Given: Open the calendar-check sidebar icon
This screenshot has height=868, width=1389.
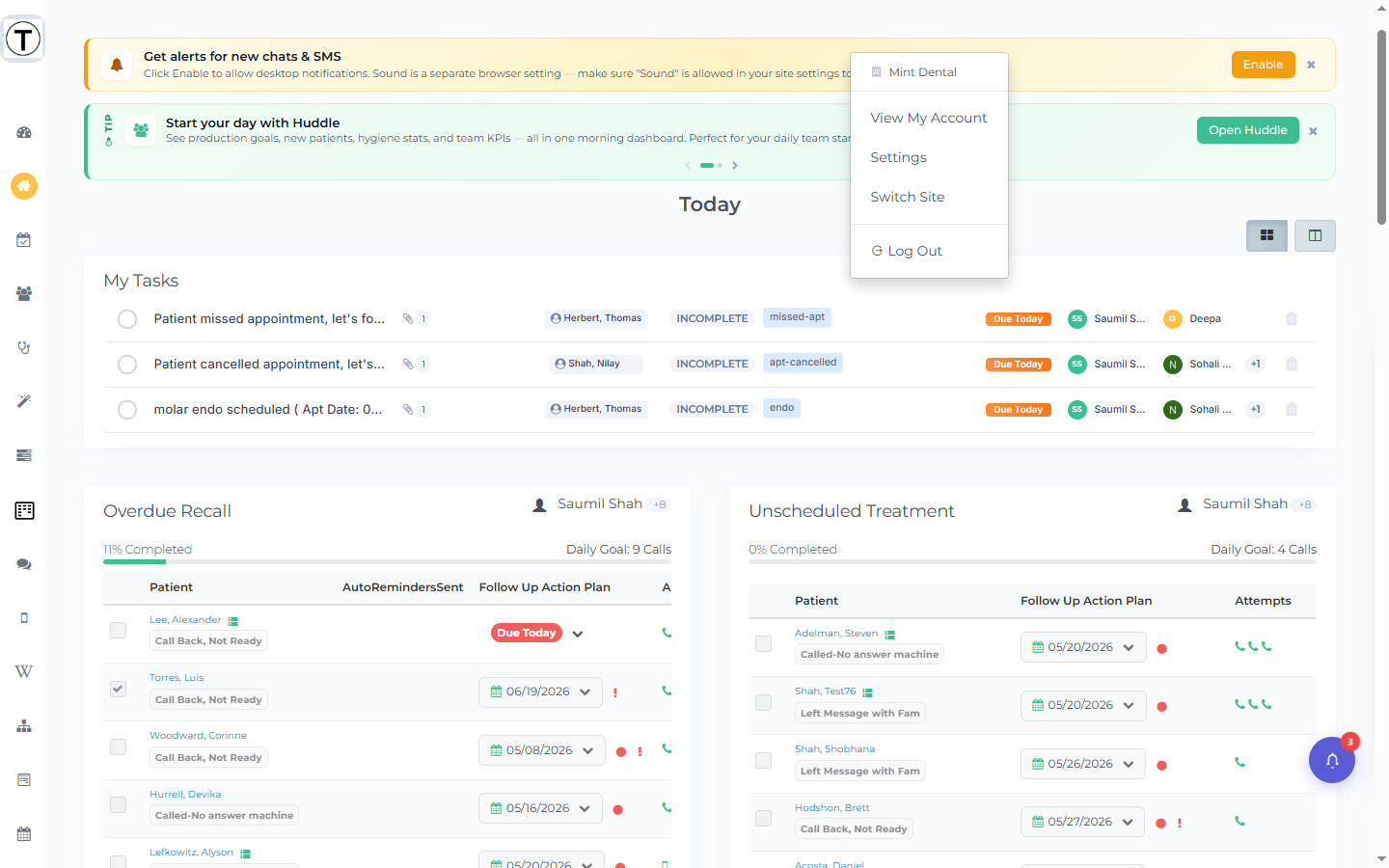Looking at the screenshot, I should [24, 240].
